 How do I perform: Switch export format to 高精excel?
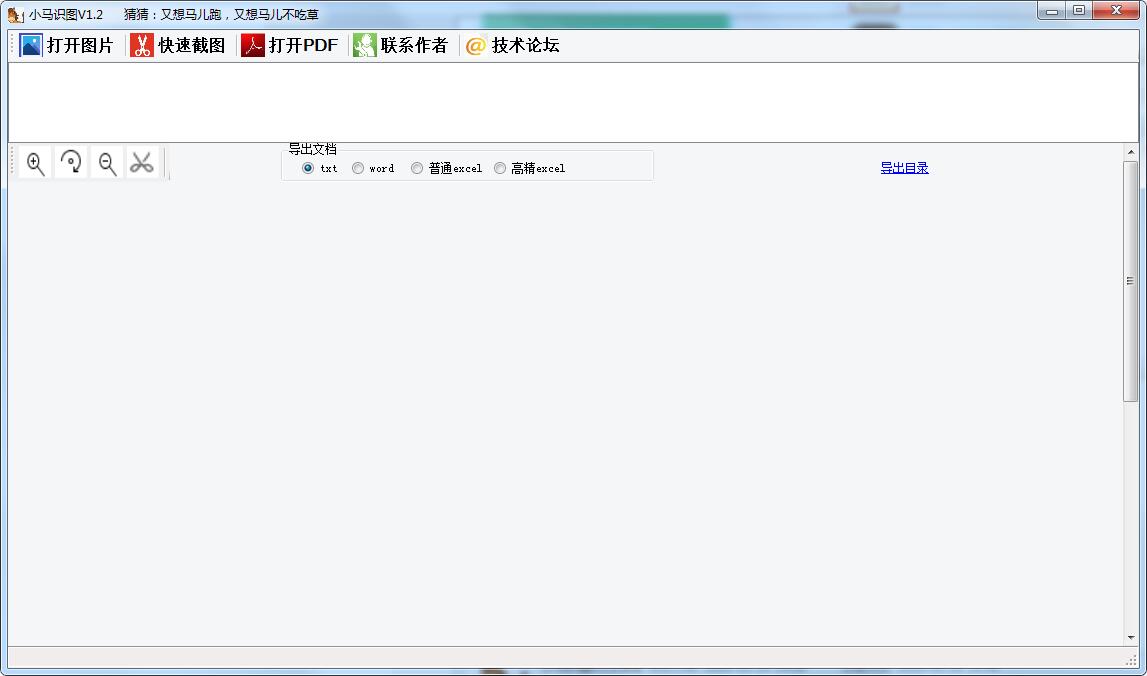click(x=500, y=168)
